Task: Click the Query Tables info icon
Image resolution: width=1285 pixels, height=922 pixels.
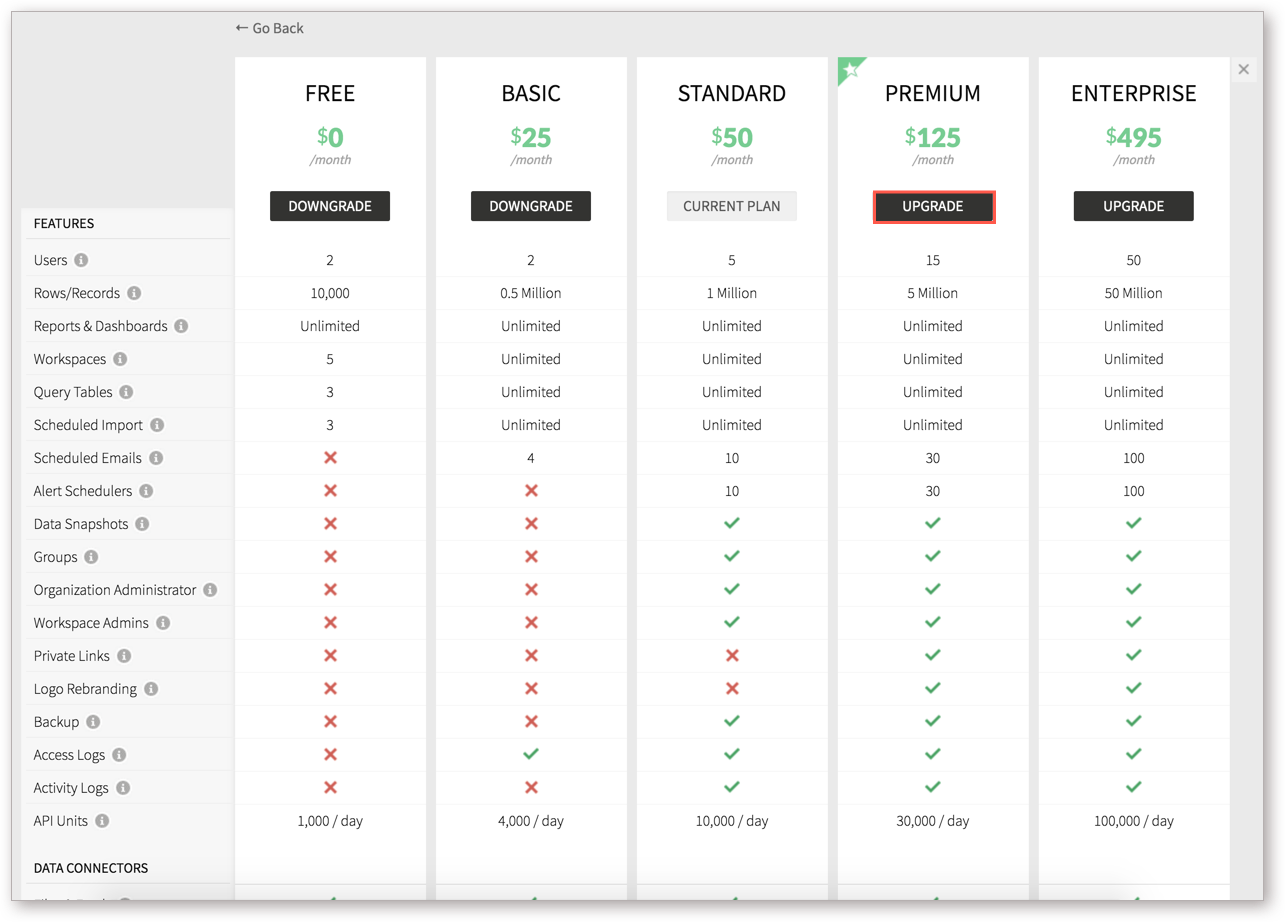Action: pyautogui.click(x=125, y=390)
